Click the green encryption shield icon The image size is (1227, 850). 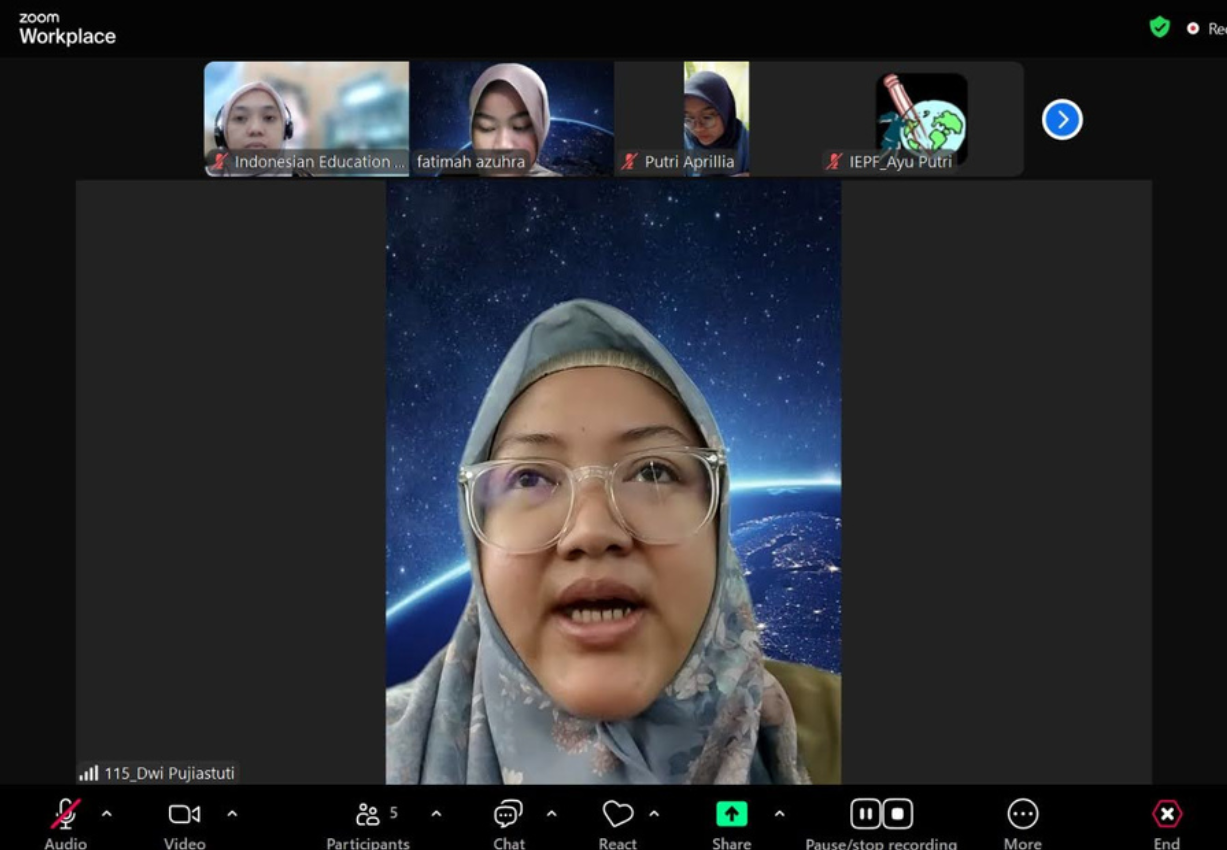tap(1159, 28)
